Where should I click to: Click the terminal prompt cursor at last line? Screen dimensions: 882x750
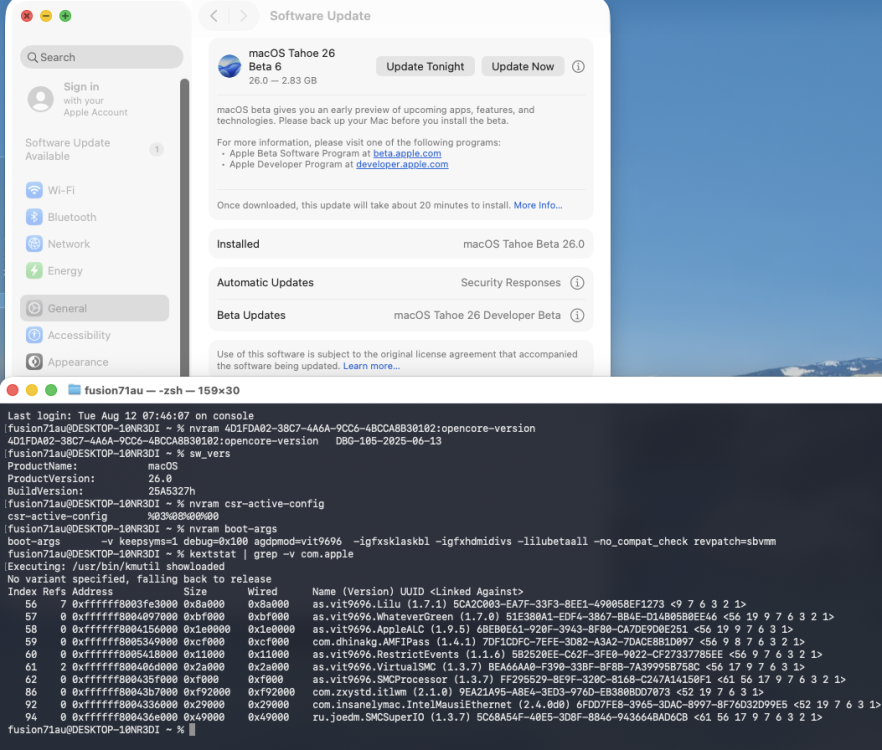[192, 730]
